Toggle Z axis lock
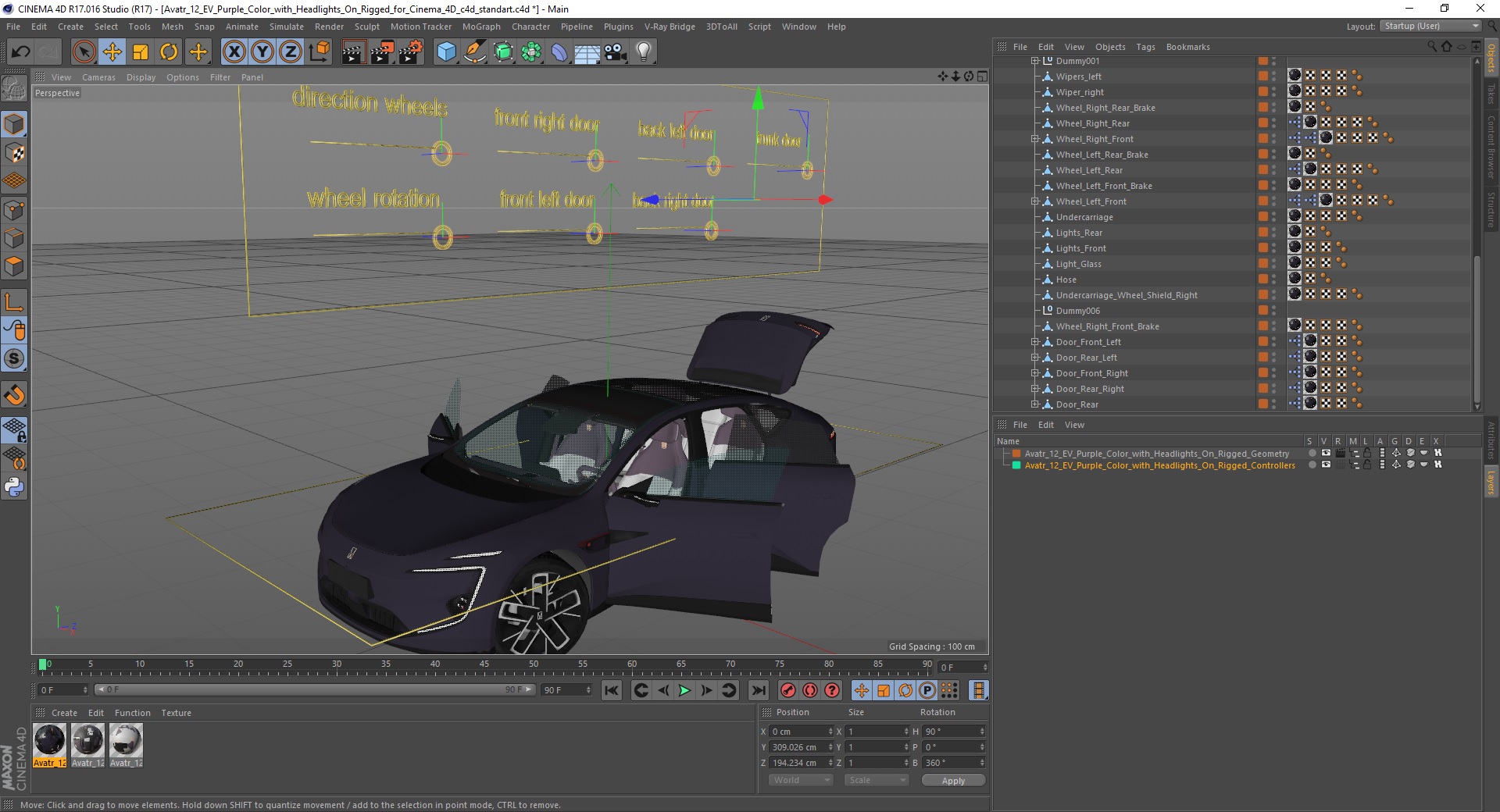 (x=291, y=52)
